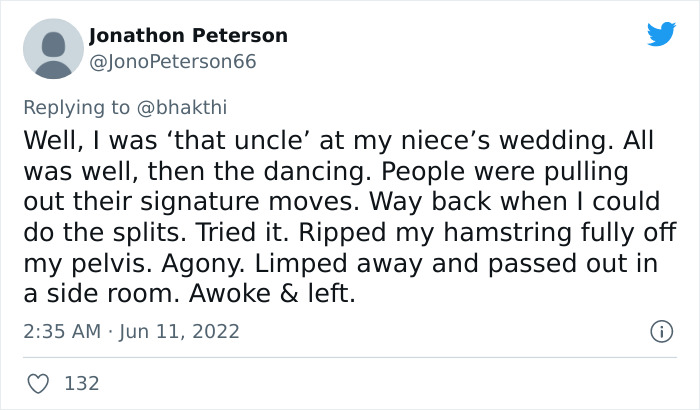700x410 pixels.
Task: Open Jonathon Peterson's profile avatar
Action: [x=52, y=48]
